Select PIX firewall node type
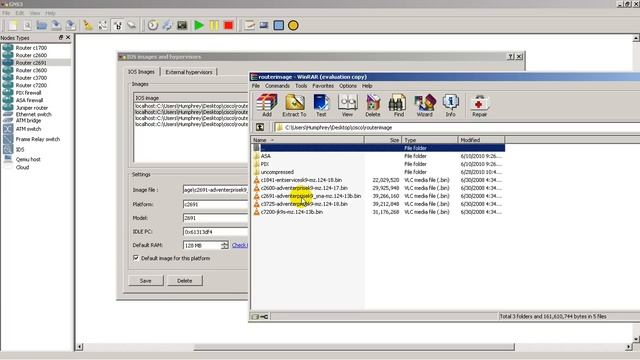 click(29, 93)
